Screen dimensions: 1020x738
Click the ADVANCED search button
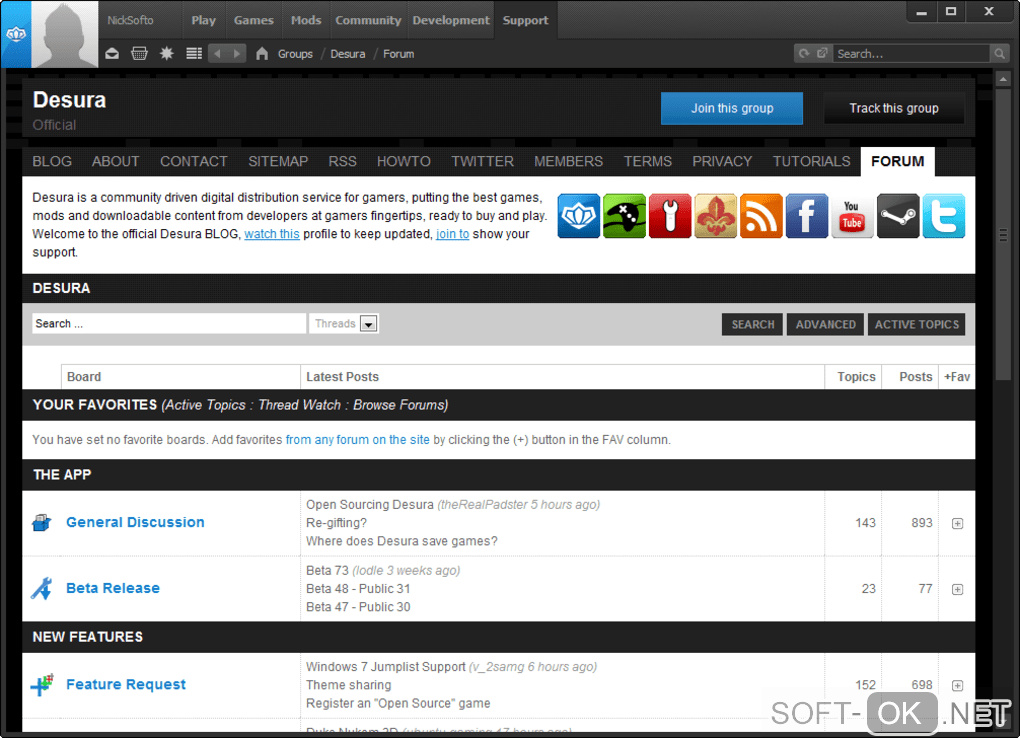(x=825, y=324)
